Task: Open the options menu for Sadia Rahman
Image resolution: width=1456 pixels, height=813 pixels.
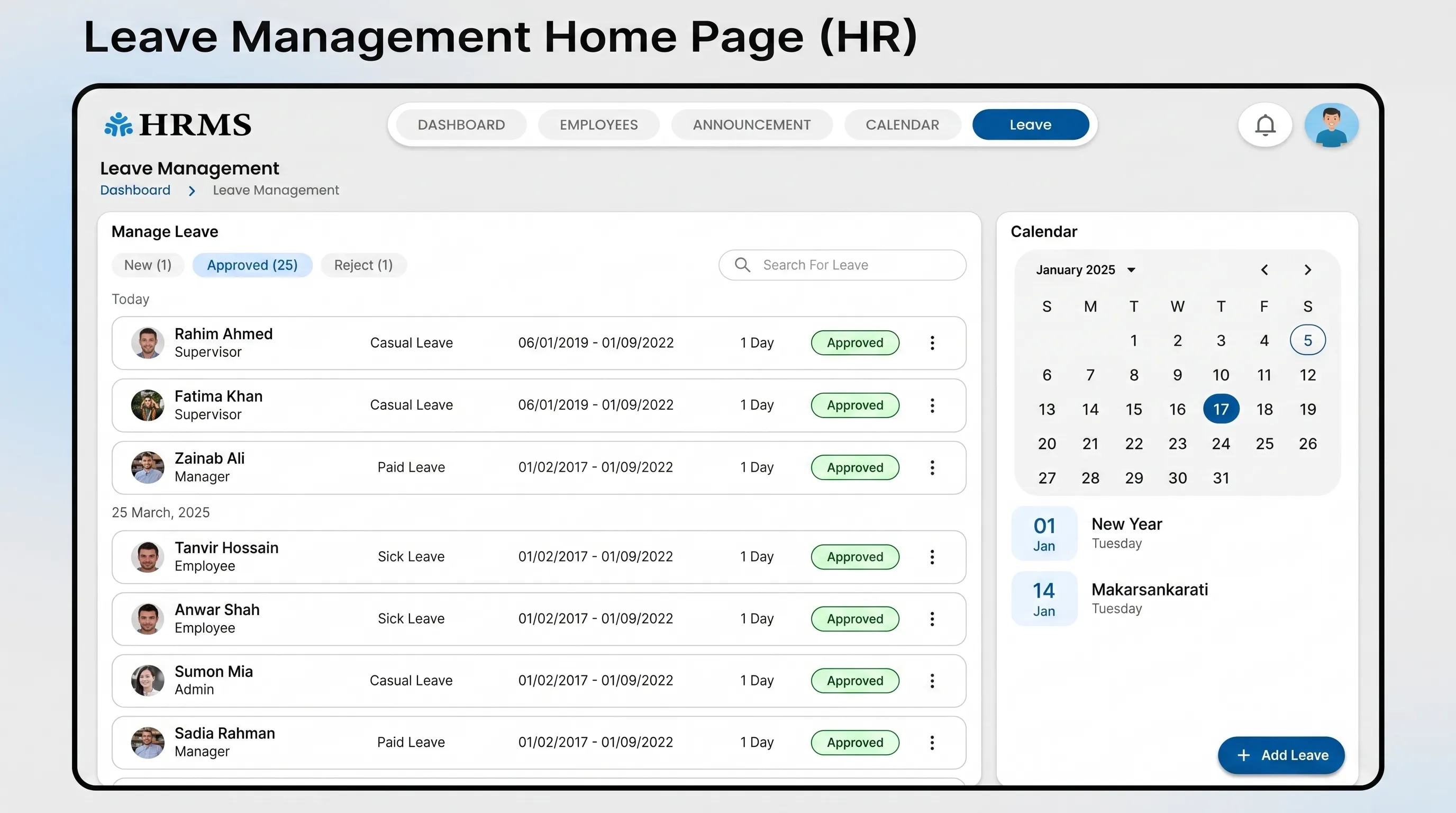Action: pos(932,742)
